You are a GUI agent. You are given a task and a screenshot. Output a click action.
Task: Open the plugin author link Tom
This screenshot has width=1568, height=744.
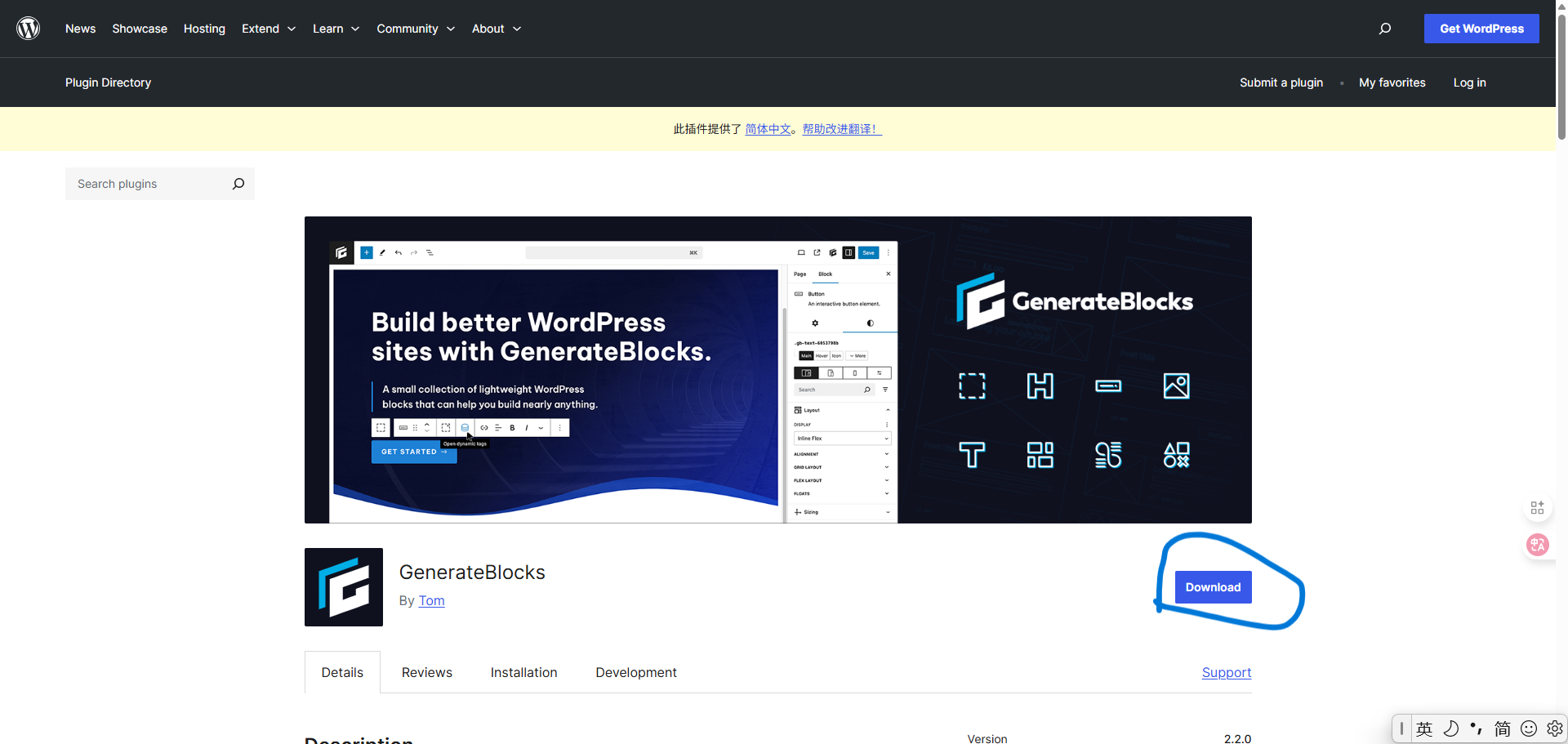431,600
